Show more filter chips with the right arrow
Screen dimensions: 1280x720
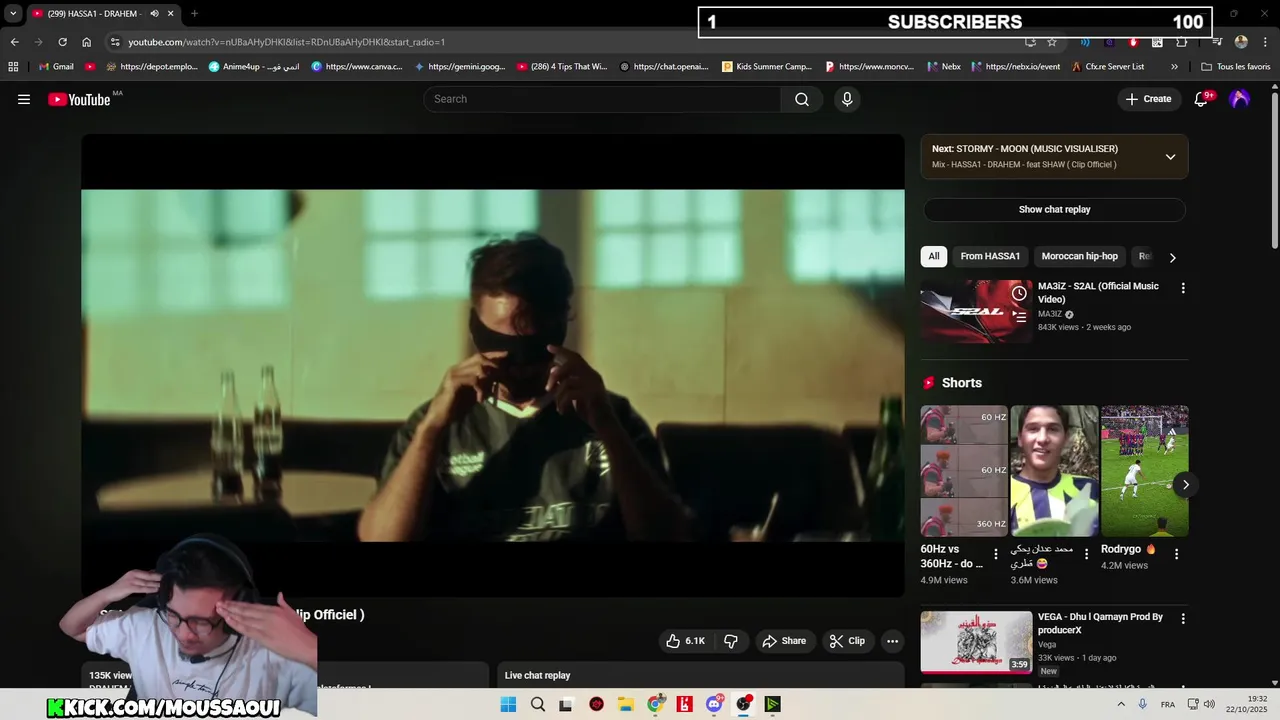1172,257
